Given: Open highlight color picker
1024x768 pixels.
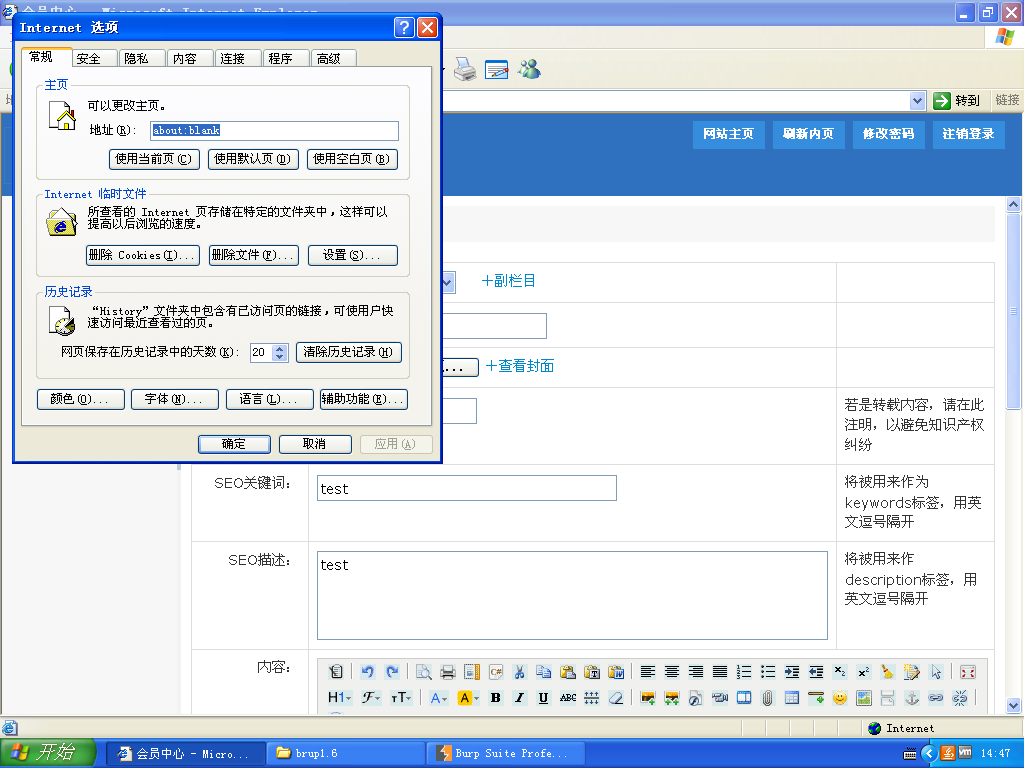Looking at the screenshot, I should tap(468, 698).
